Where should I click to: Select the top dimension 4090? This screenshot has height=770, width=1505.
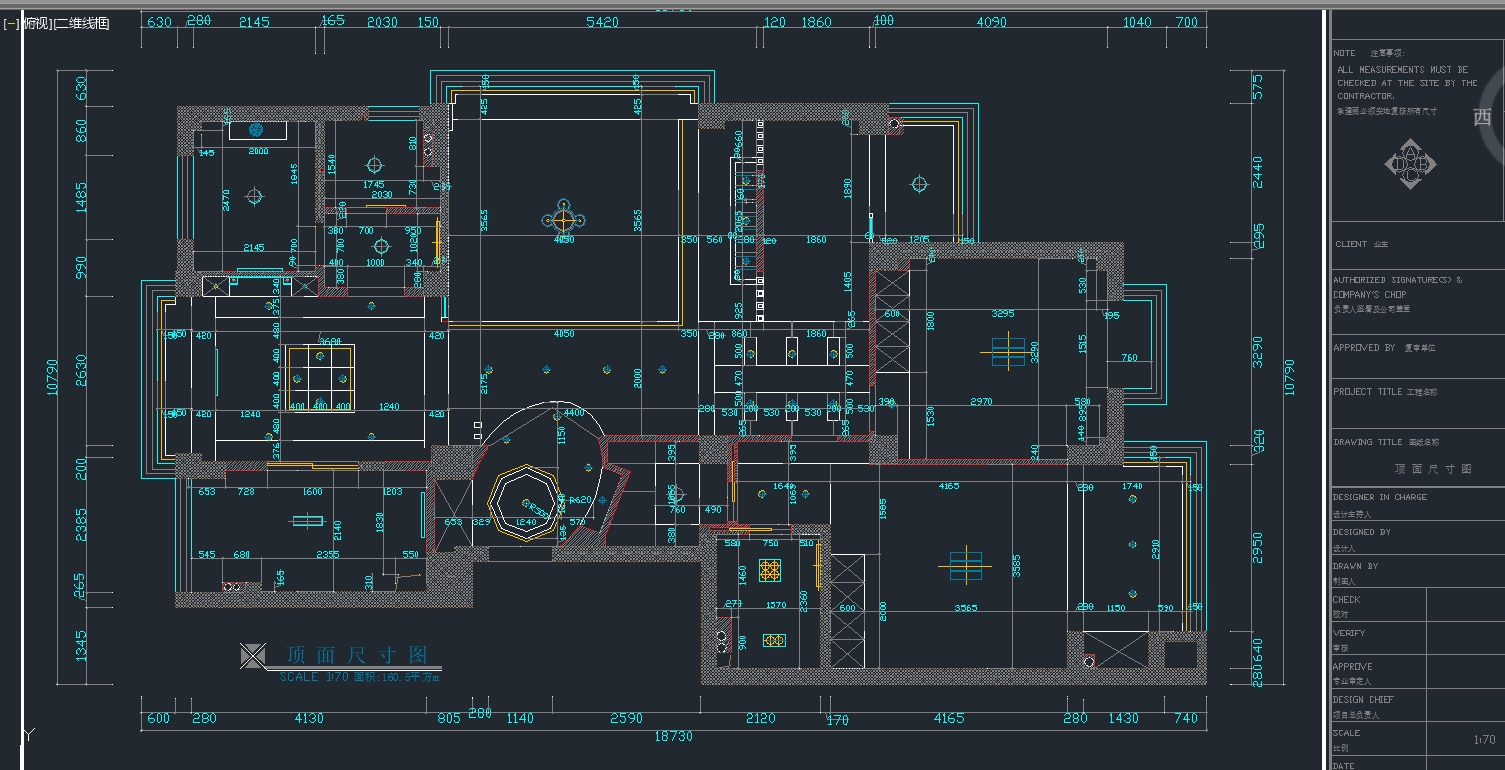pos(990,21)
